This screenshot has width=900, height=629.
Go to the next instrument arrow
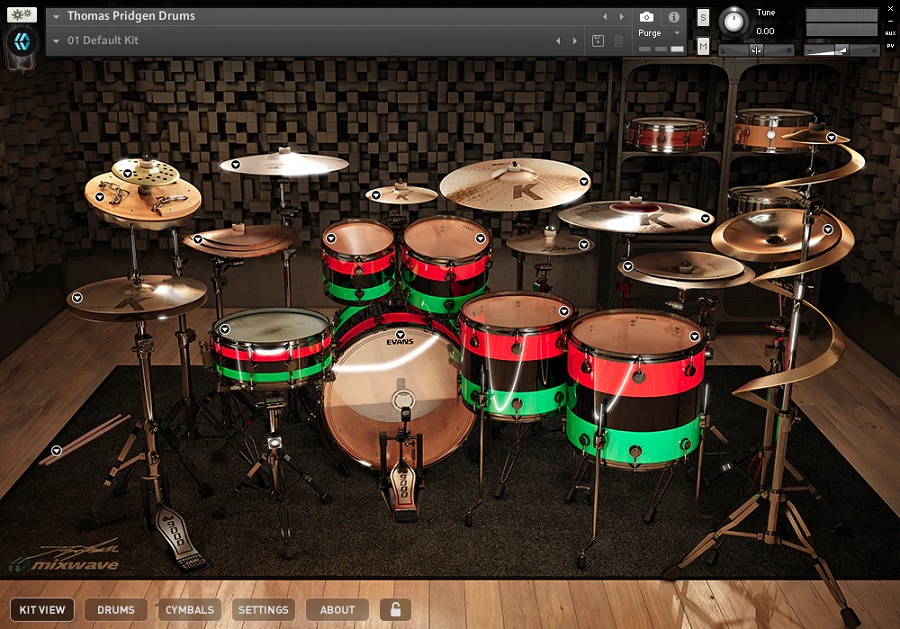(622, 17)
